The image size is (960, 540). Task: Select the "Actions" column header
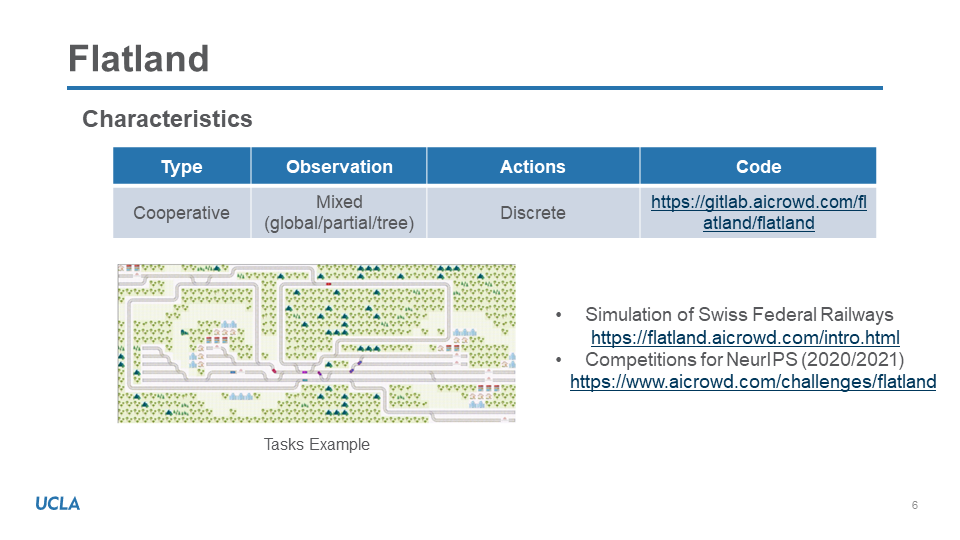(x=532, y=167)
